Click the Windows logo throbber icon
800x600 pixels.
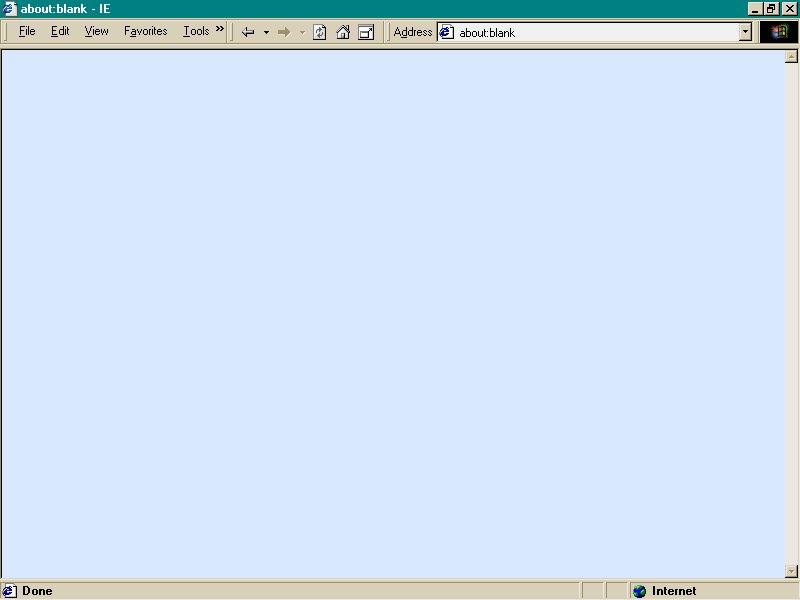click(x=779, y=32)
